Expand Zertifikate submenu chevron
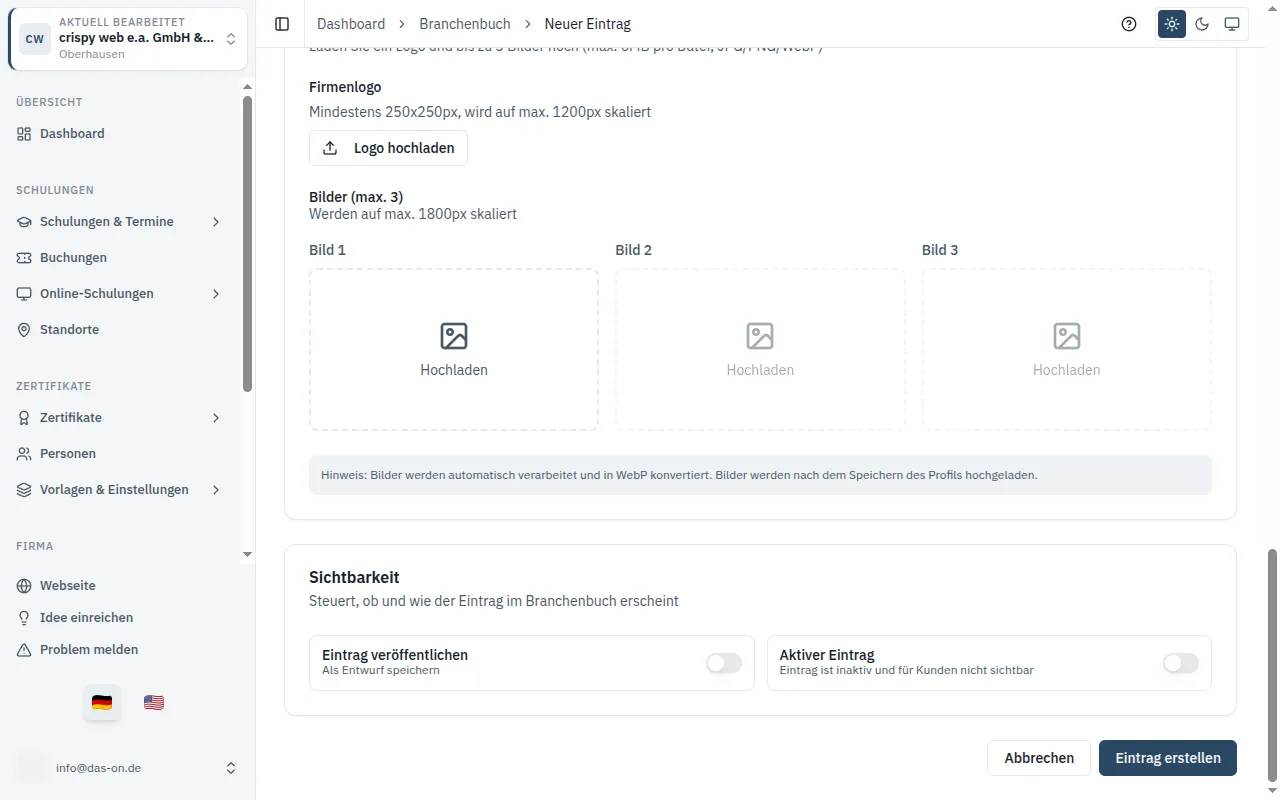The height and width of the screenshot is (800, 1280). 216,418
